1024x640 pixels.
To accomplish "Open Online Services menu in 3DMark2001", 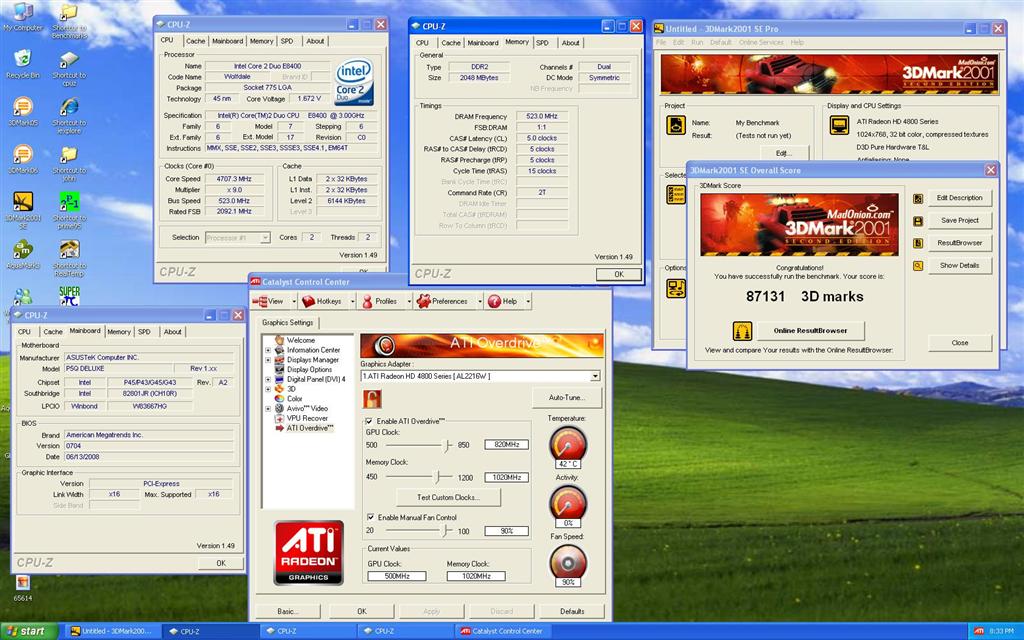I will click(761, 42).
